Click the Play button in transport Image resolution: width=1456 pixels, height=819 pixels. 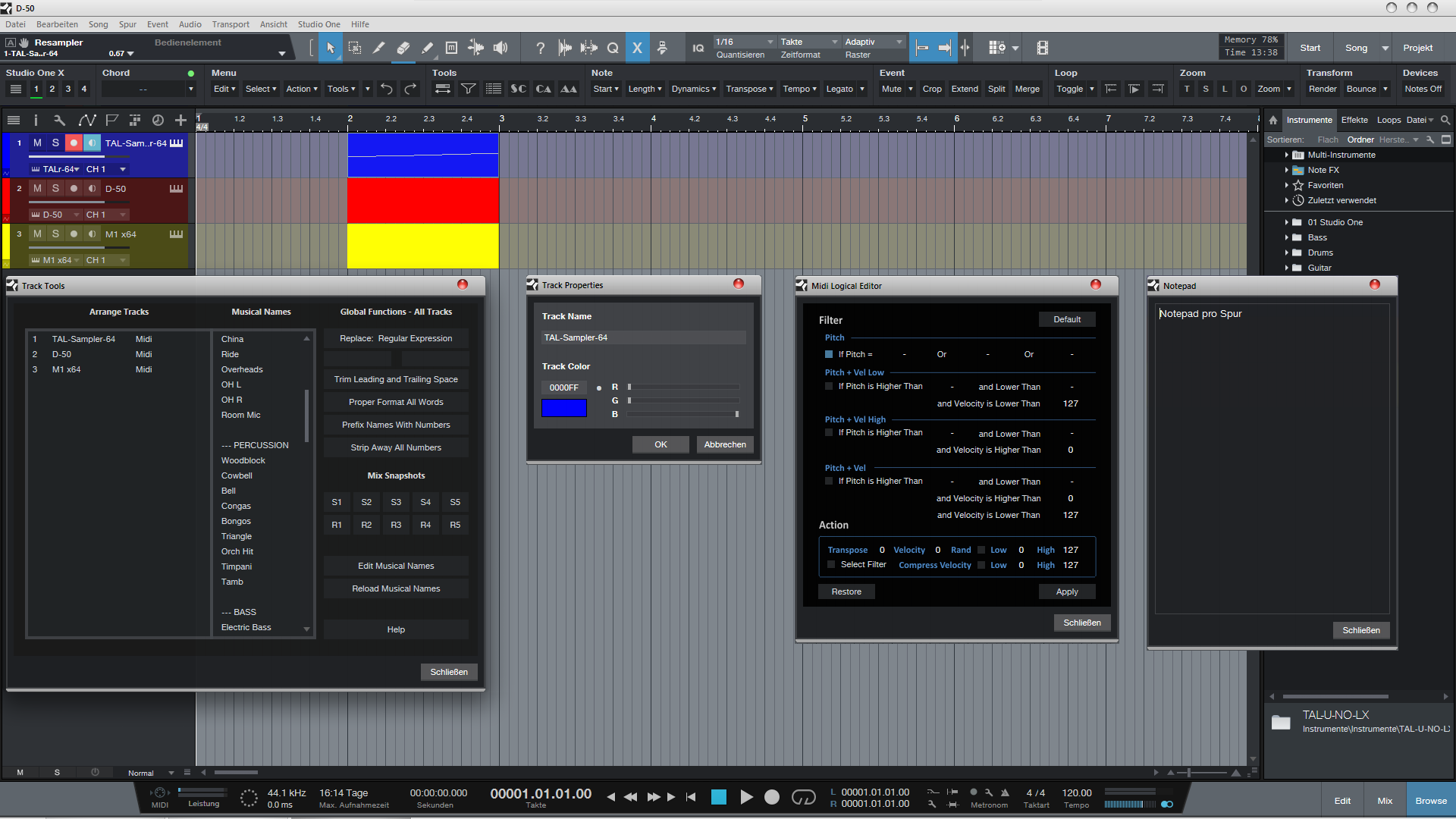(746, 797)
